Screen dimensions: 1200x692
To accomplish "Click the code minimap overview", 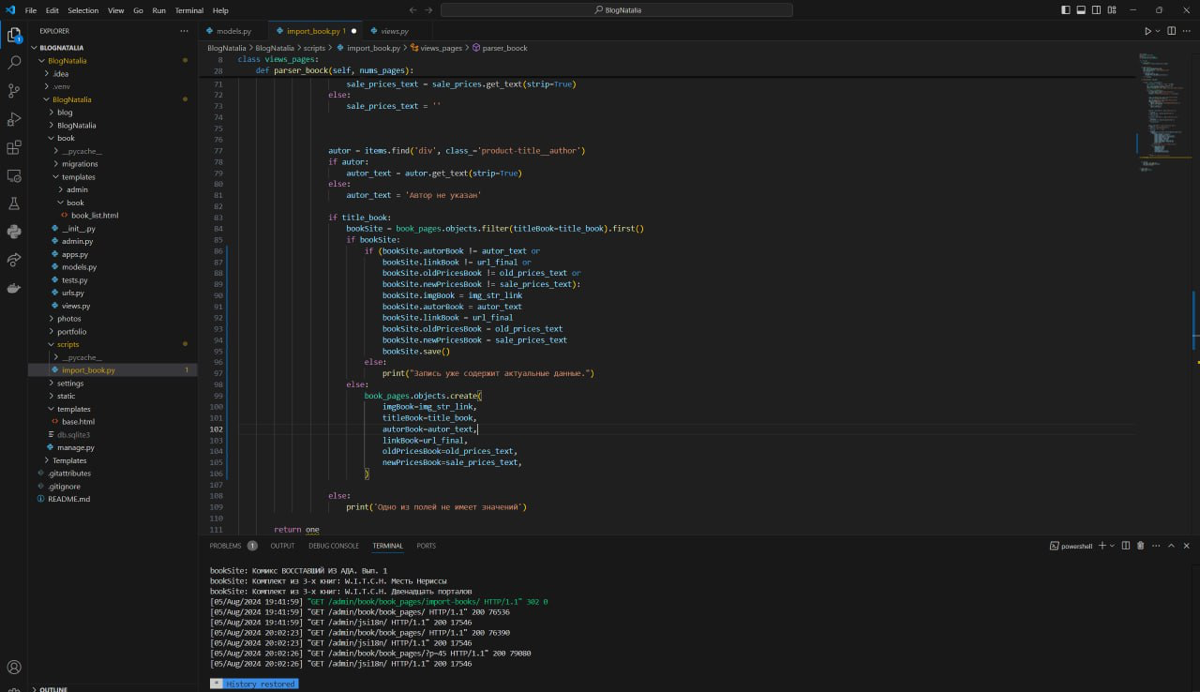I will click(x=1160, y=100).
